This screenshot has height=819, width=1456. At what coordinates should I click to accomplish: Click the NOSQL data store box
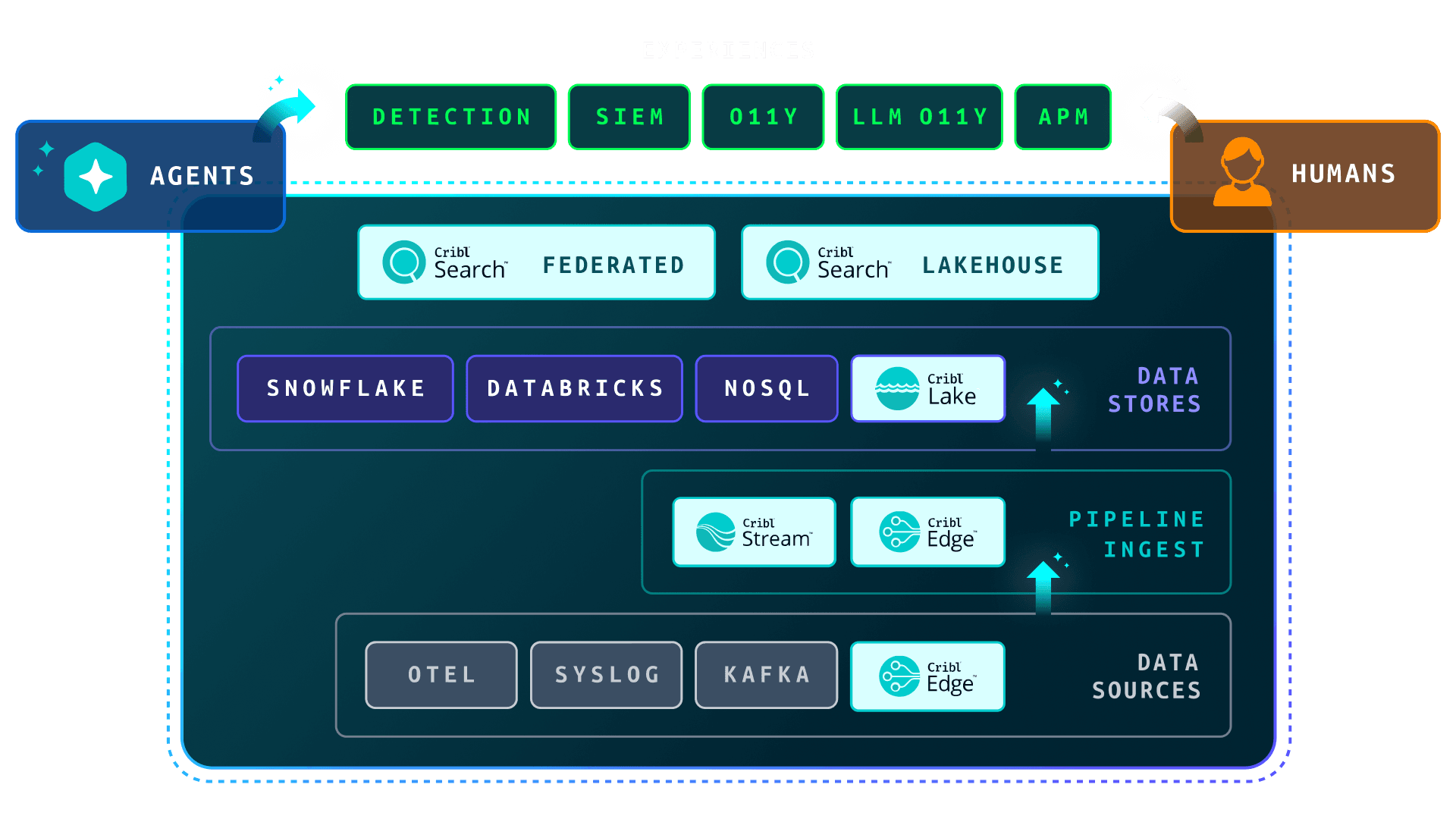click(767, 388)
